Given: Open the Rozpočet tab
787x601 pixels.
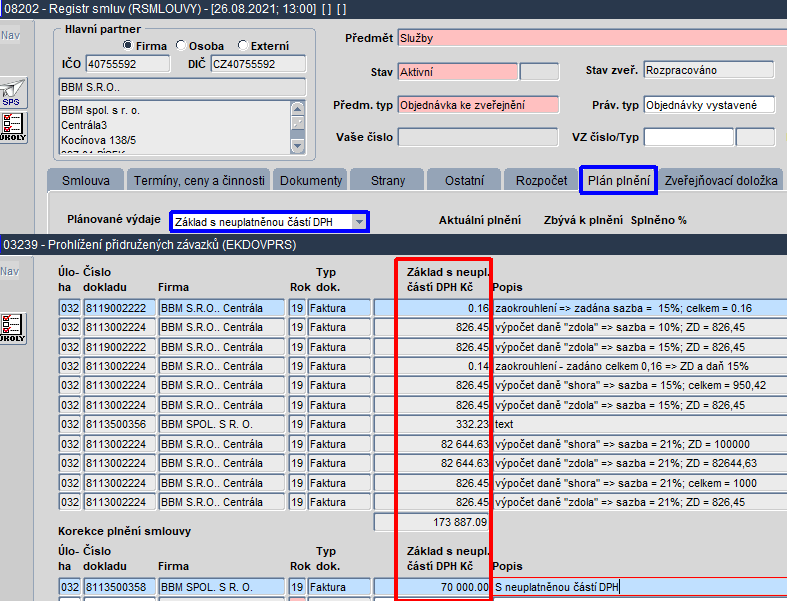Looking at the screenshot, I should 542,181.
